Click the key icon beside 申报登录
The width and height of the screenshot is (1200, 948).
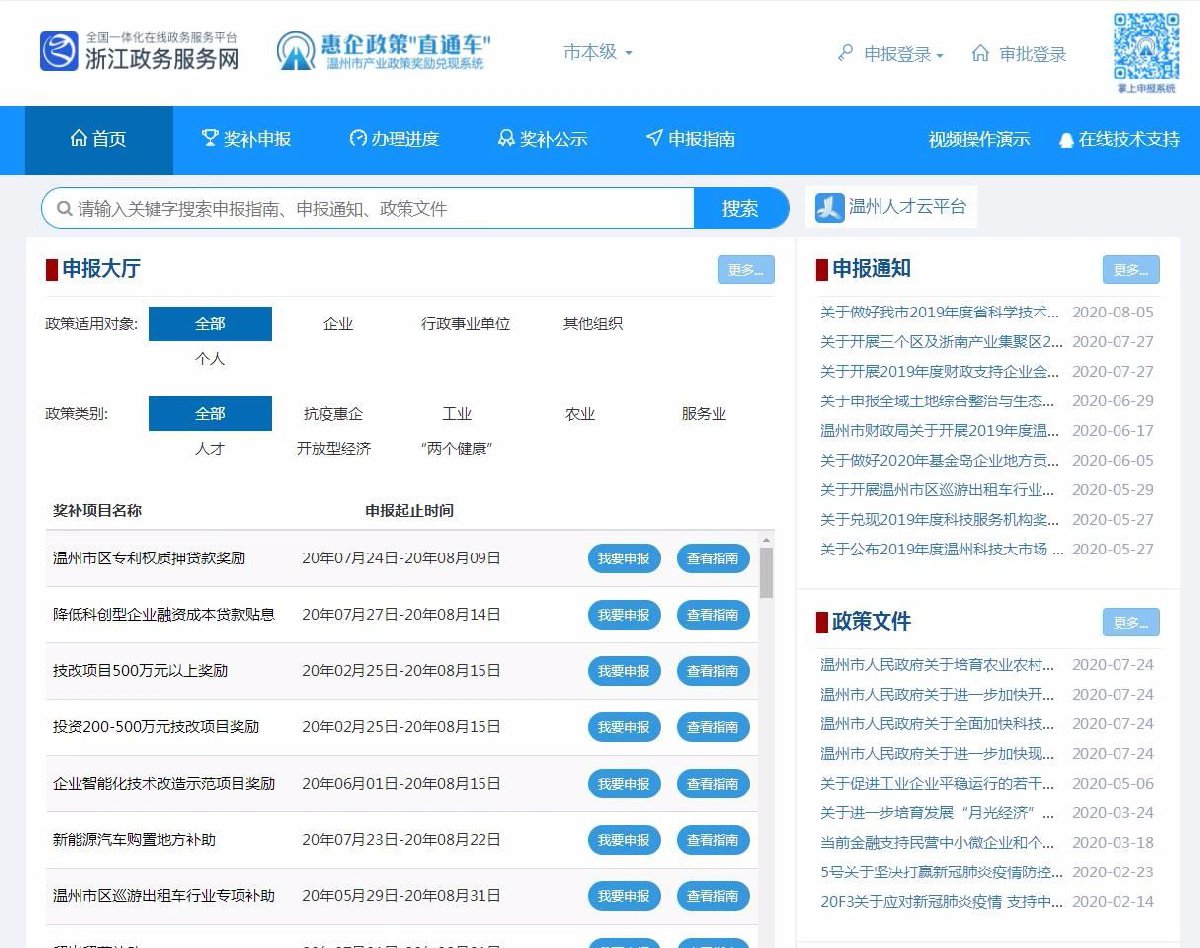pyautogui.click(x=846, y=53)
